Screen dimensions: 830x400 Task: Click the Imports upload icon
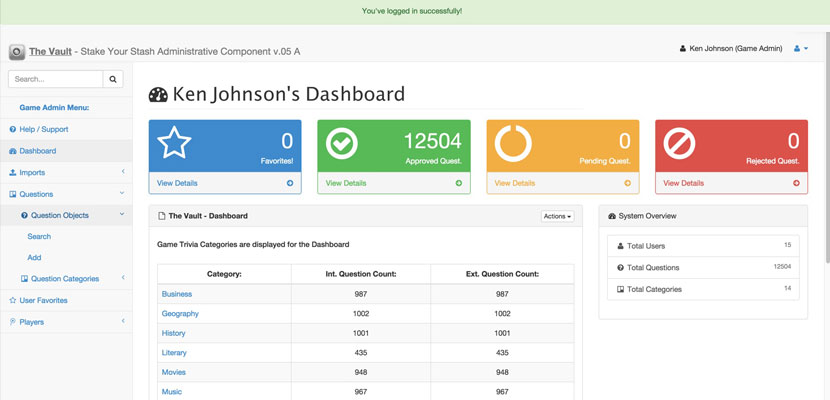click(x=13, y=172)
